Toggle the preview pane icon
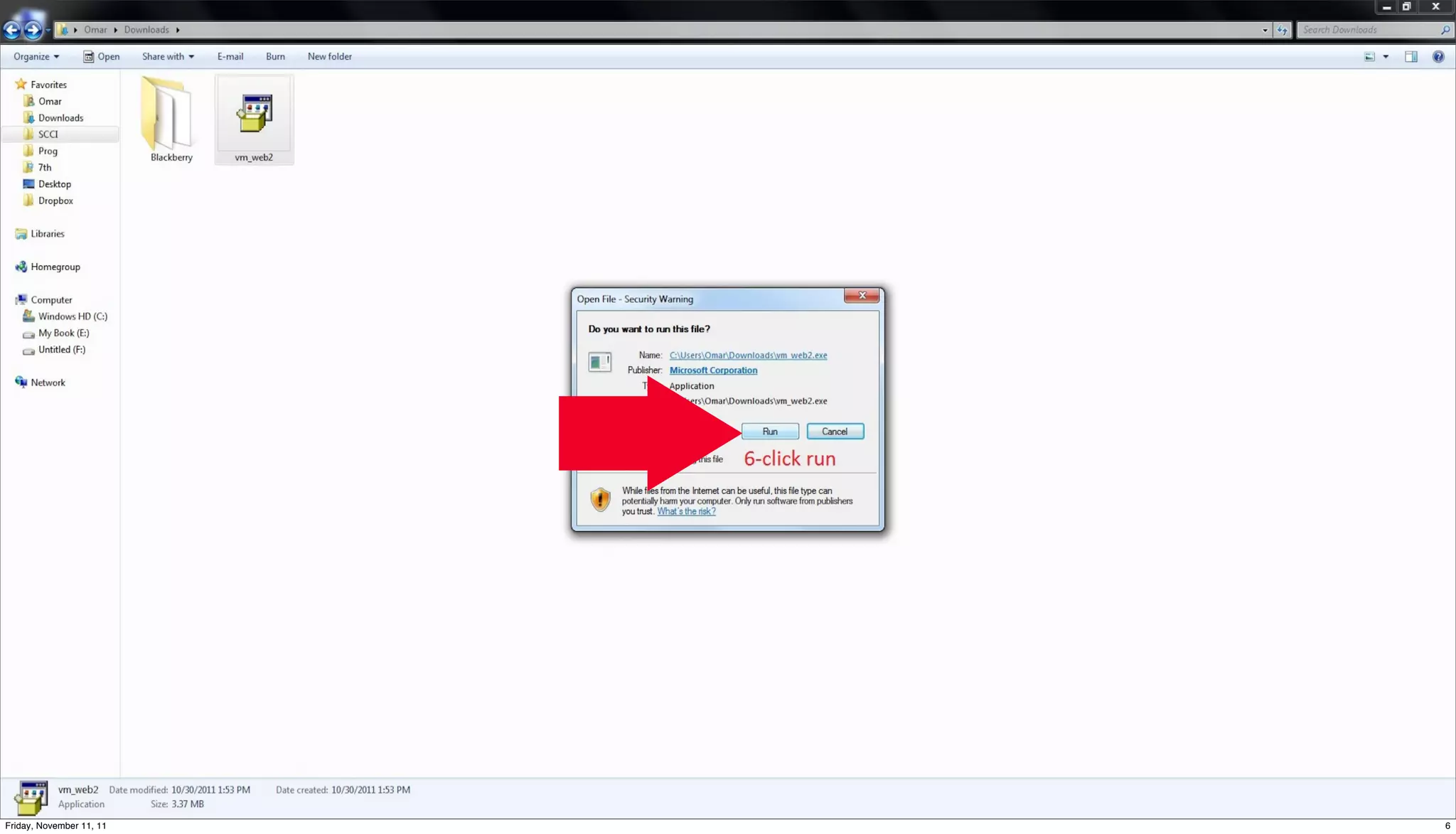The height and width of the screenshot is (834, 1456). pos(1410,57)
